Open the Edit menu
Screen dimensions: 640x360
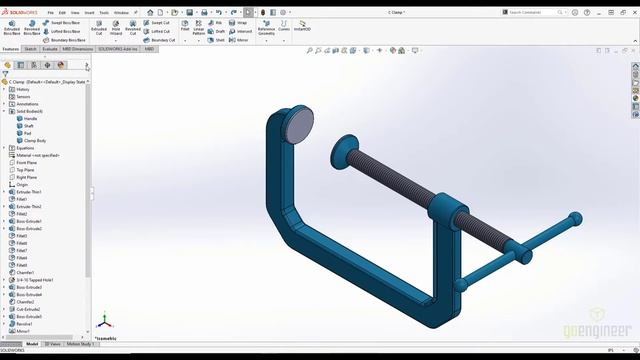(62, 13)
